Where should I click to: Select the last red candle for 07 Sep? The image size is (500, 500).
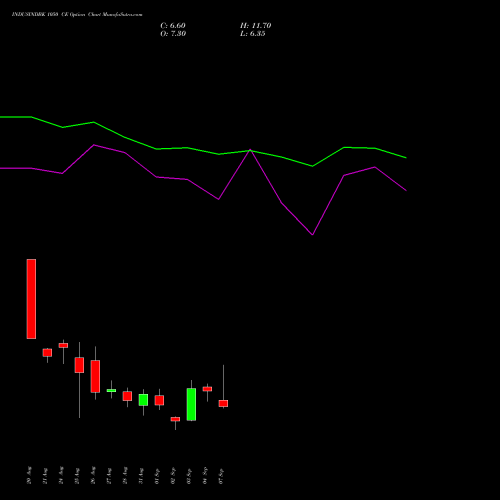click(x=223, y=403)
